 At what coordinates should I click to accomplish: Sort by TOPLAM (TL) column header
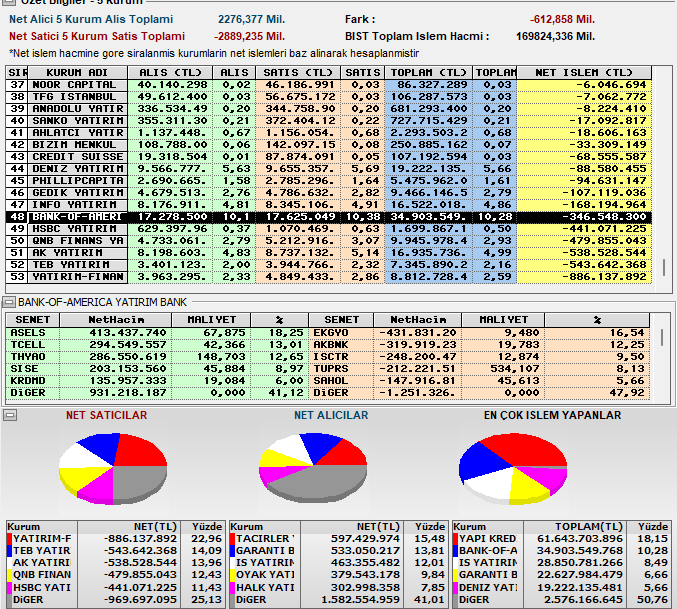click(428, 73)
